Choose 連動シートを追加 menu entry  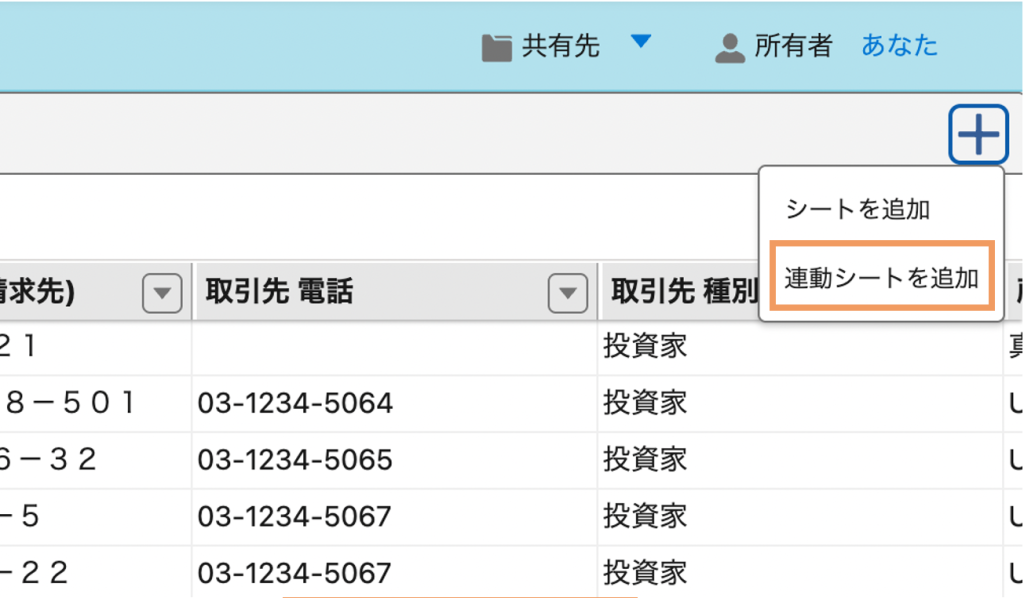[x=880, y=277]
